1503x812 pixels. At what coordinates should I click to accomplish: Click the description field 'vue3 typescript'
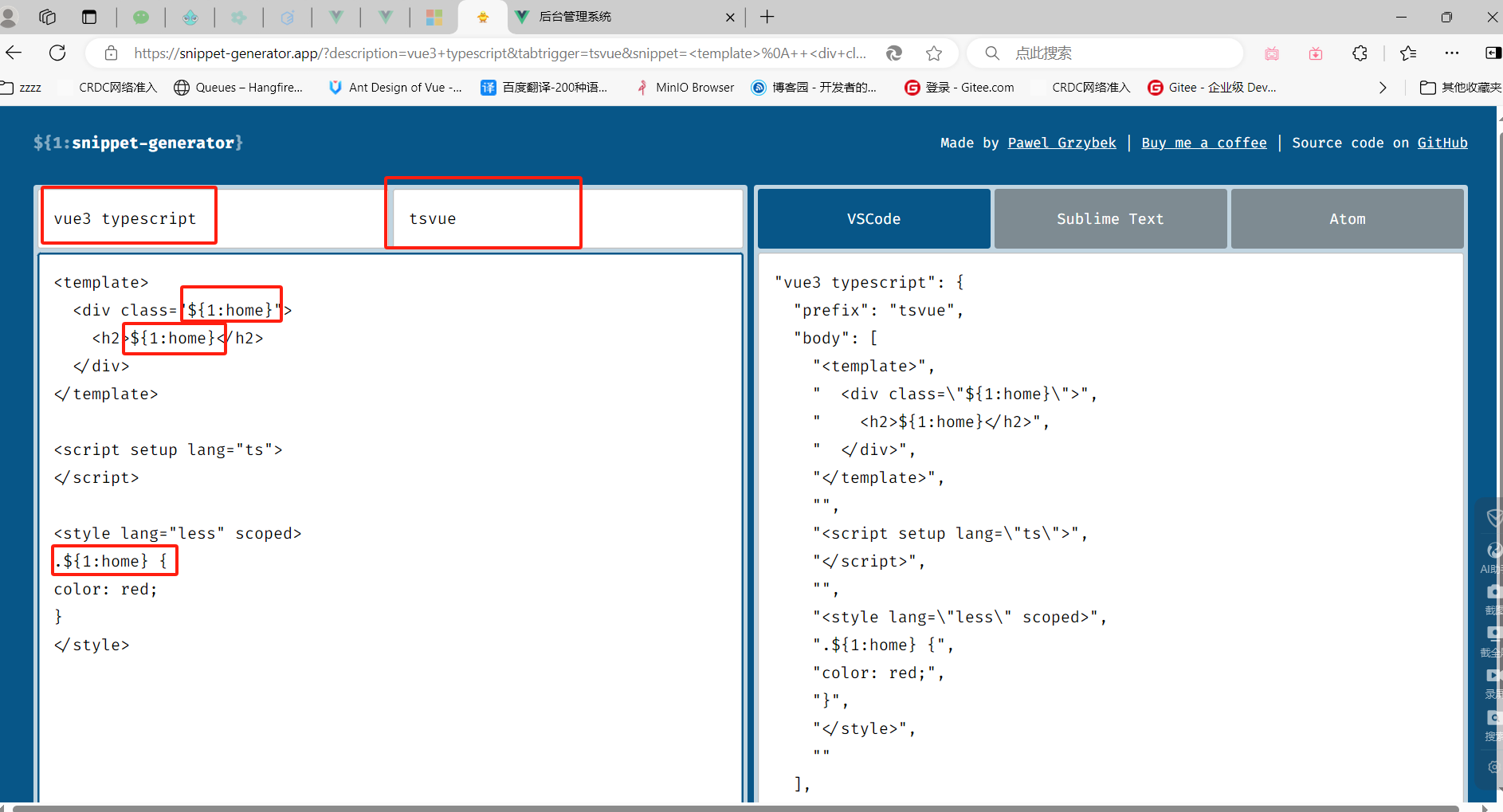[212, 218]
